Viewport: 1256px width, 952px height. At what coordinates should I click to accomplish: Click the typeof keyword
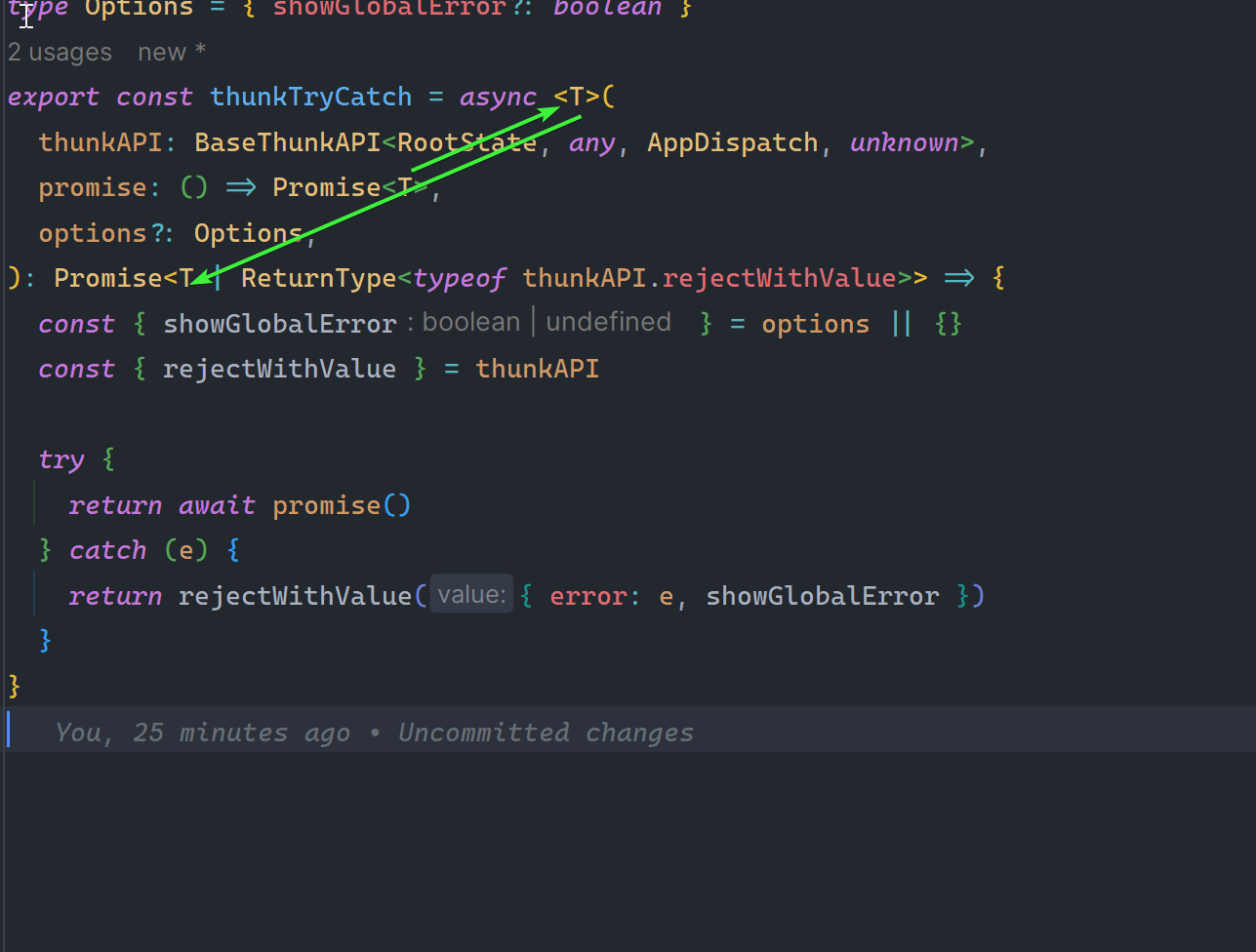459,278
